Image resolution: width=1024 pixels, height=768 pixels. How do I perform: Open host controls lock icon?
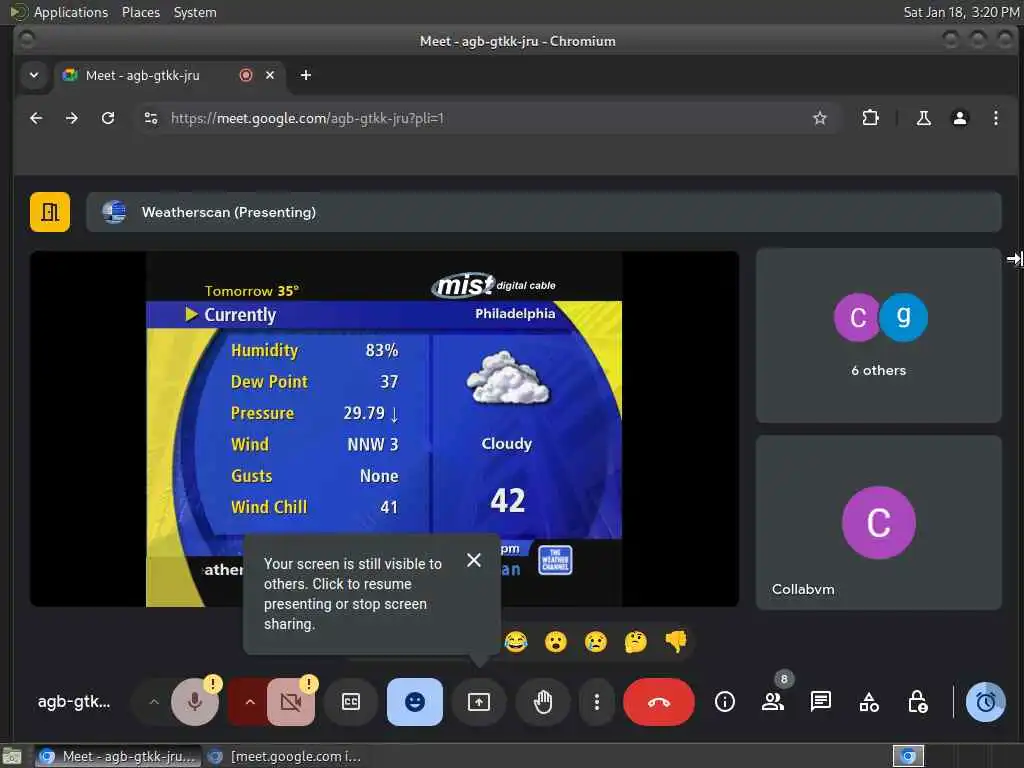coord(918,702)
